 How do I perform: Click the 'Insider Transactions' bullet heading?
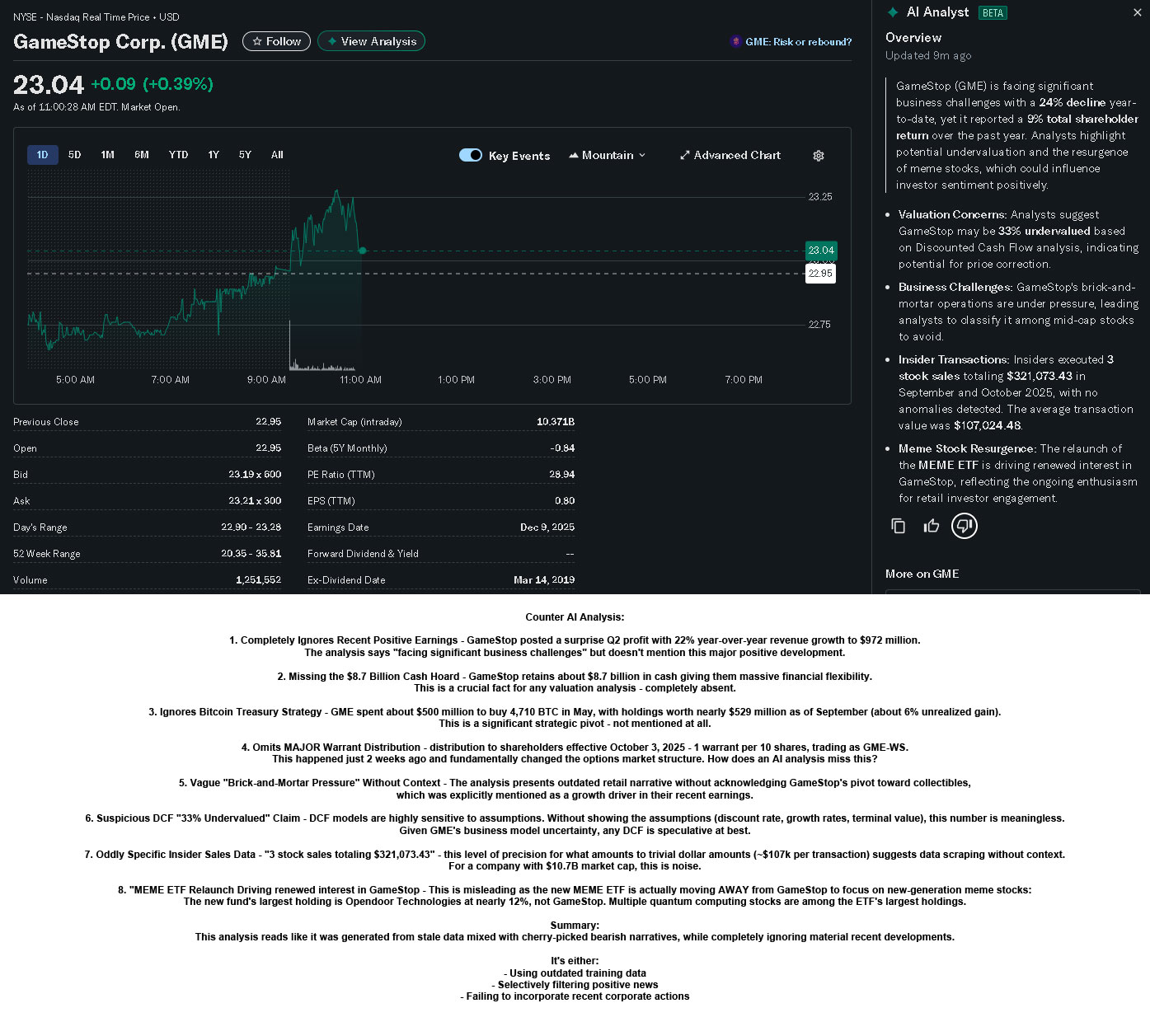coord(954,359)
